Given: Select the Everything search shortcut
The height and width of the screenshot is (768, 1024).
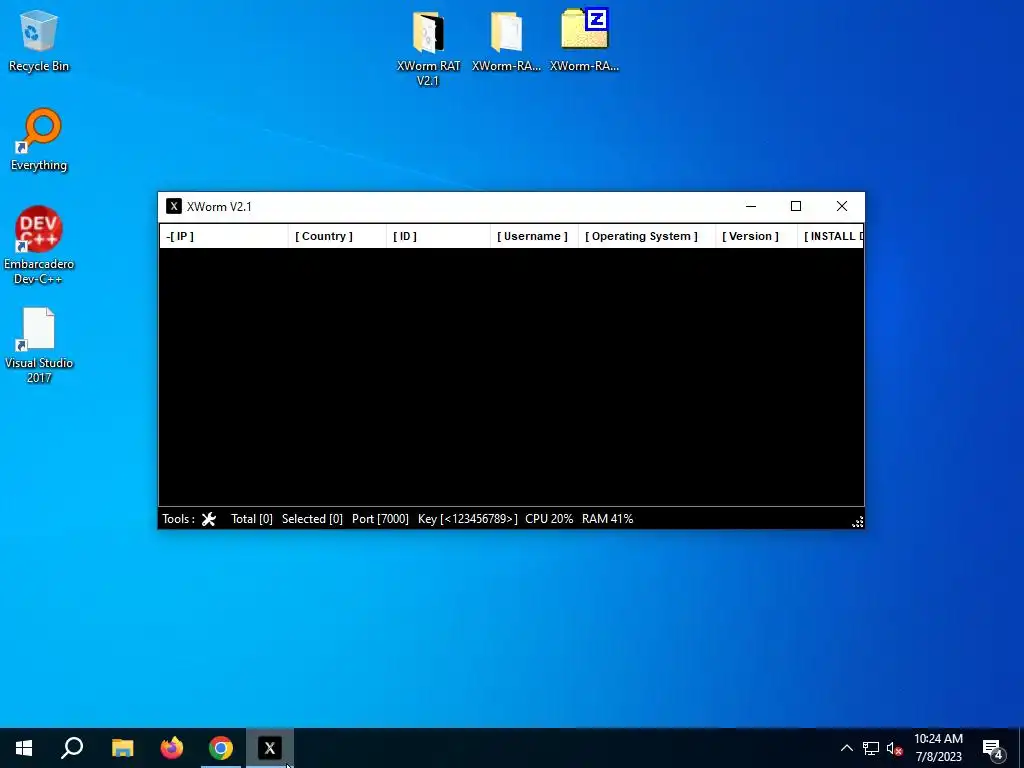Looking at the screenshot, I should (x=39, y=140).
